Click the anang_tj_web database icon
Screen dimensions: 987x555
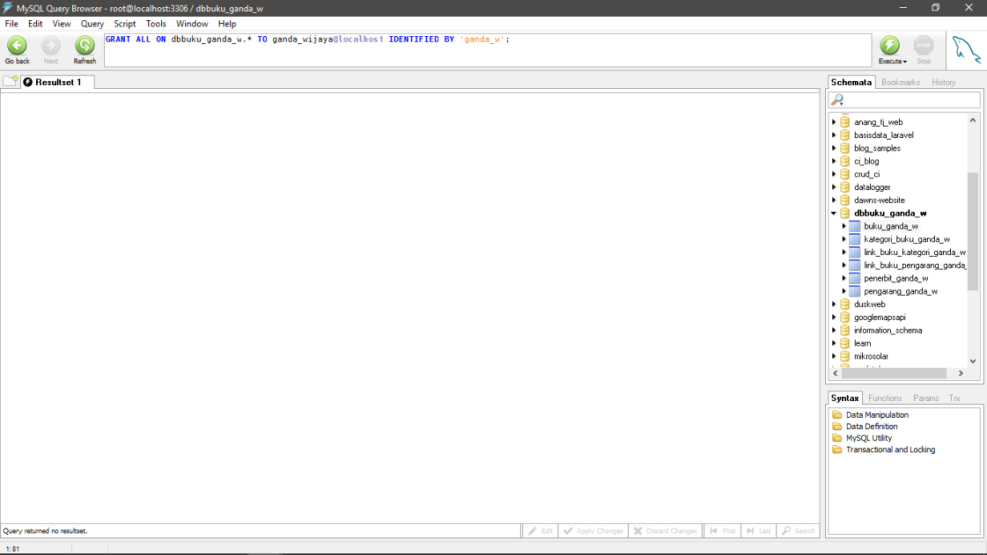click(x=845, y=122)
